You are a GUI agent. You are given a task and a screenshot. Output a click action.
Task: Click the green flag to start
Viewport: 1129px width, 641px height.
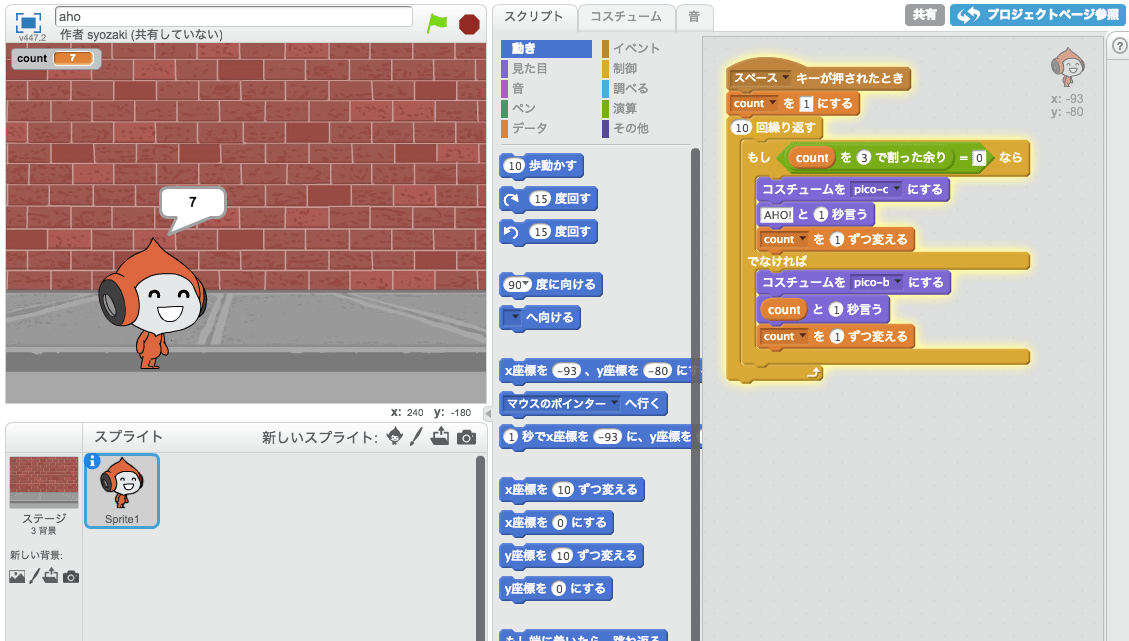[437, 23]
